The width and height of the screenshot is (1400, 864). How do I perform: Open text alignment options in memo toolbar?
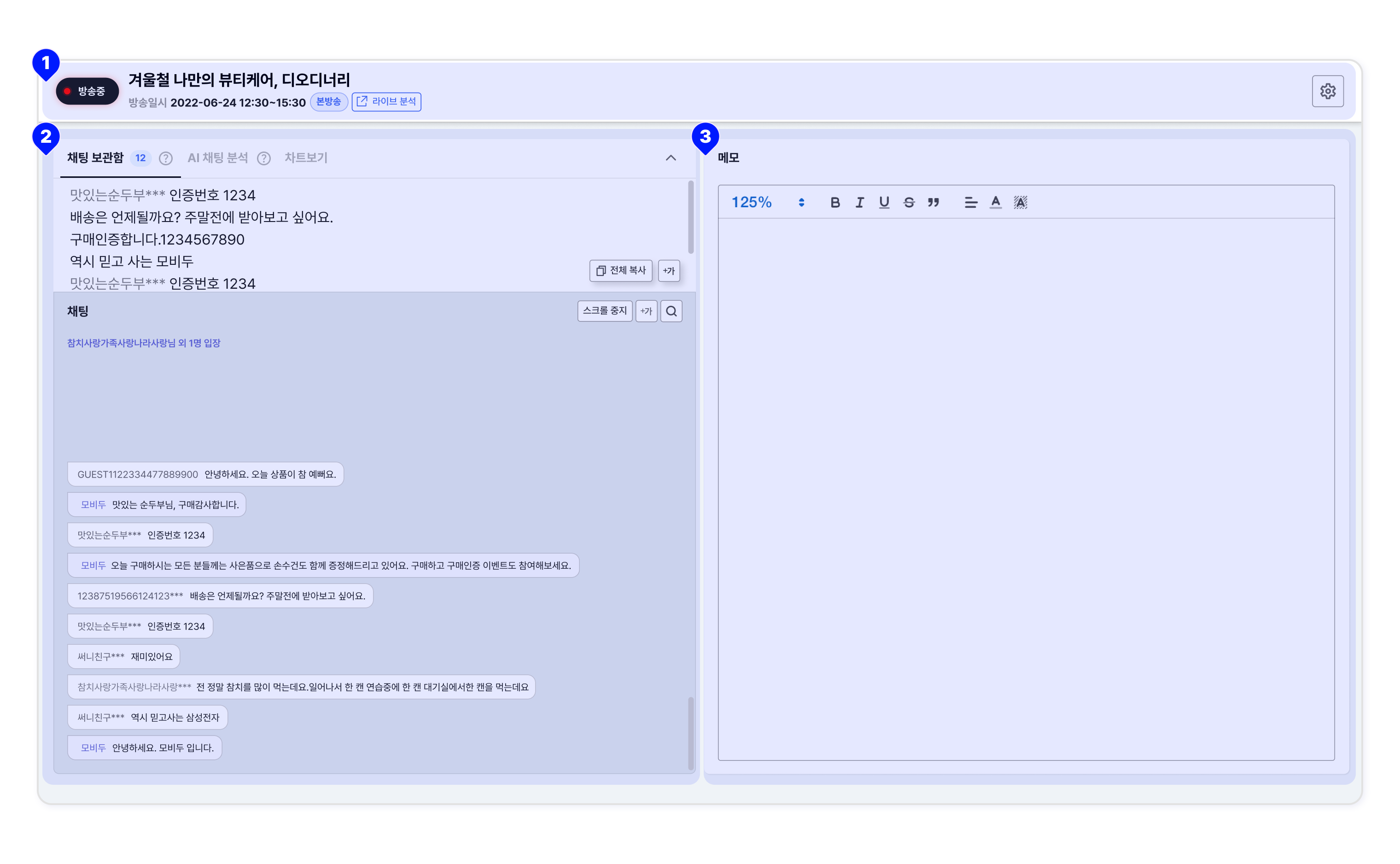pyautogui.click(x=970, y=202)
